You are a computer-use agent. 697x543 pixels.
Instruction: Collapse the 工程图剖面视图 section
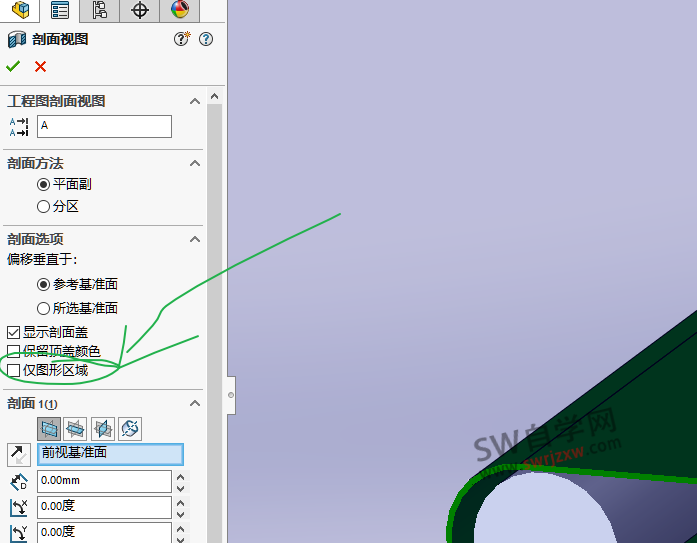point(195,101)
